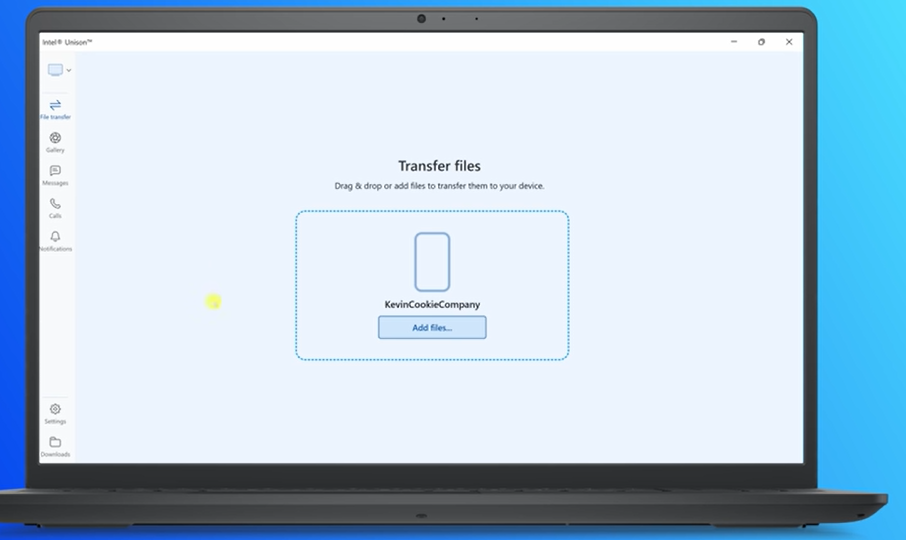
Task: Open the Downloads folder icon
Action: pyautogui.click(x=55, y=445)
